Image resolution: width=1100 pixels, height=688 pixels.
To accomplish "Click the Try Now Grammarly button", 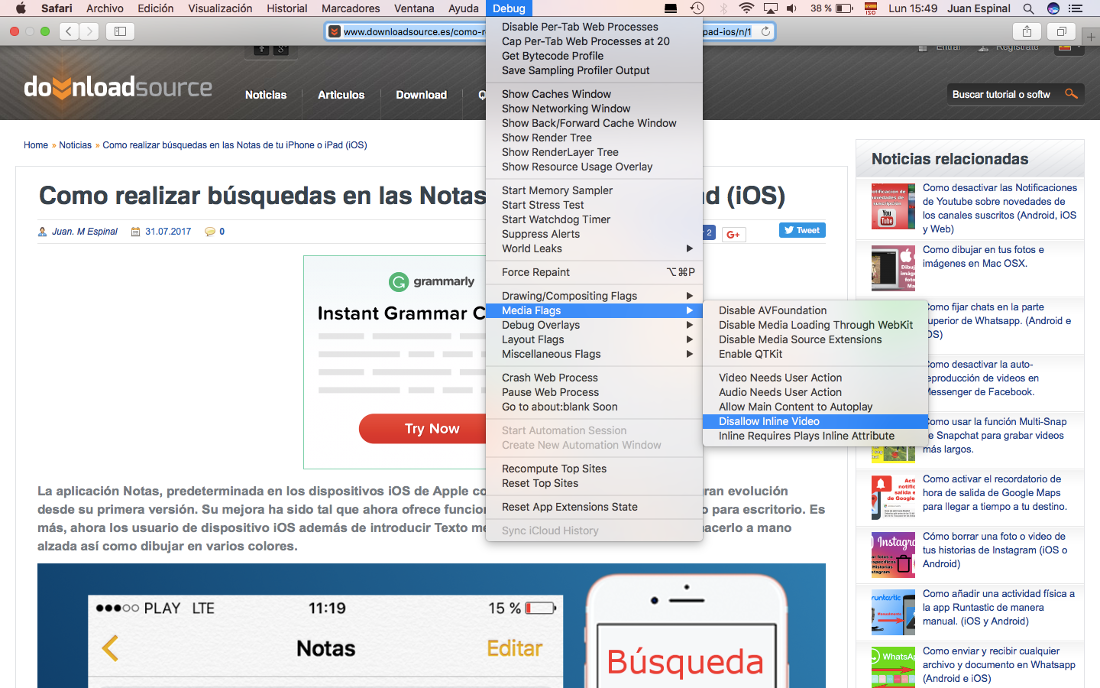I will (x=422, y=429).
